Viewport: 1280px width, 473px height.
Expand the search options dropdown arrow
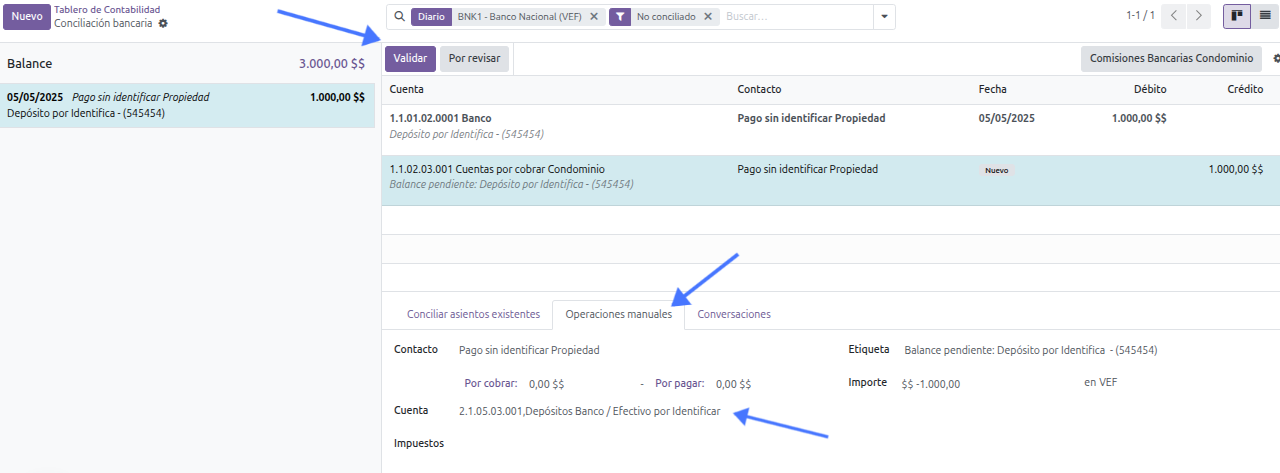click(883, 17)
